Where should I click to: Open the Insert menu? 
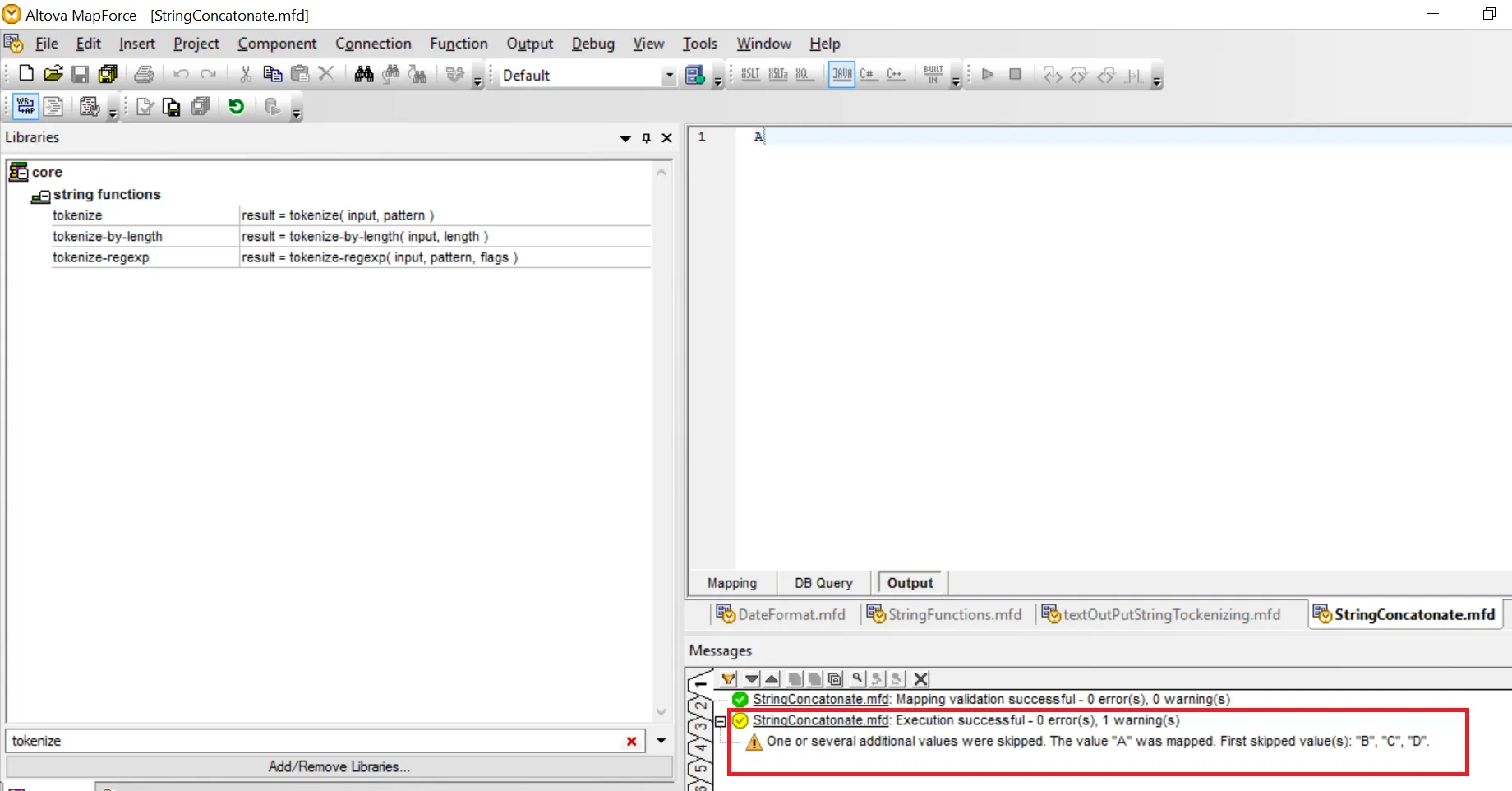[136, 44]
